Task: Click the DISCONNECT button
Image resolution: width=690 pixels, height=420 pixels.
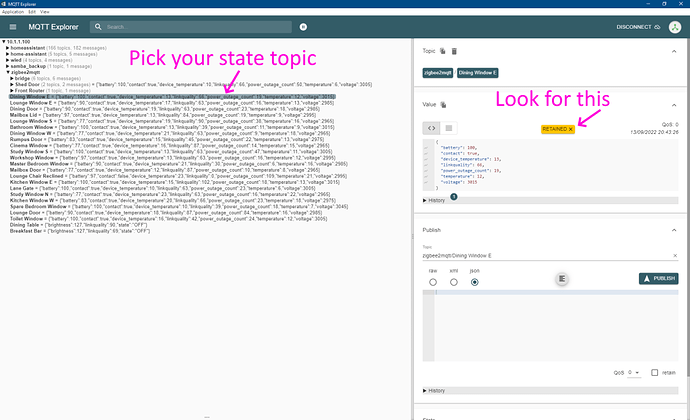Action: tap(638, 27)
